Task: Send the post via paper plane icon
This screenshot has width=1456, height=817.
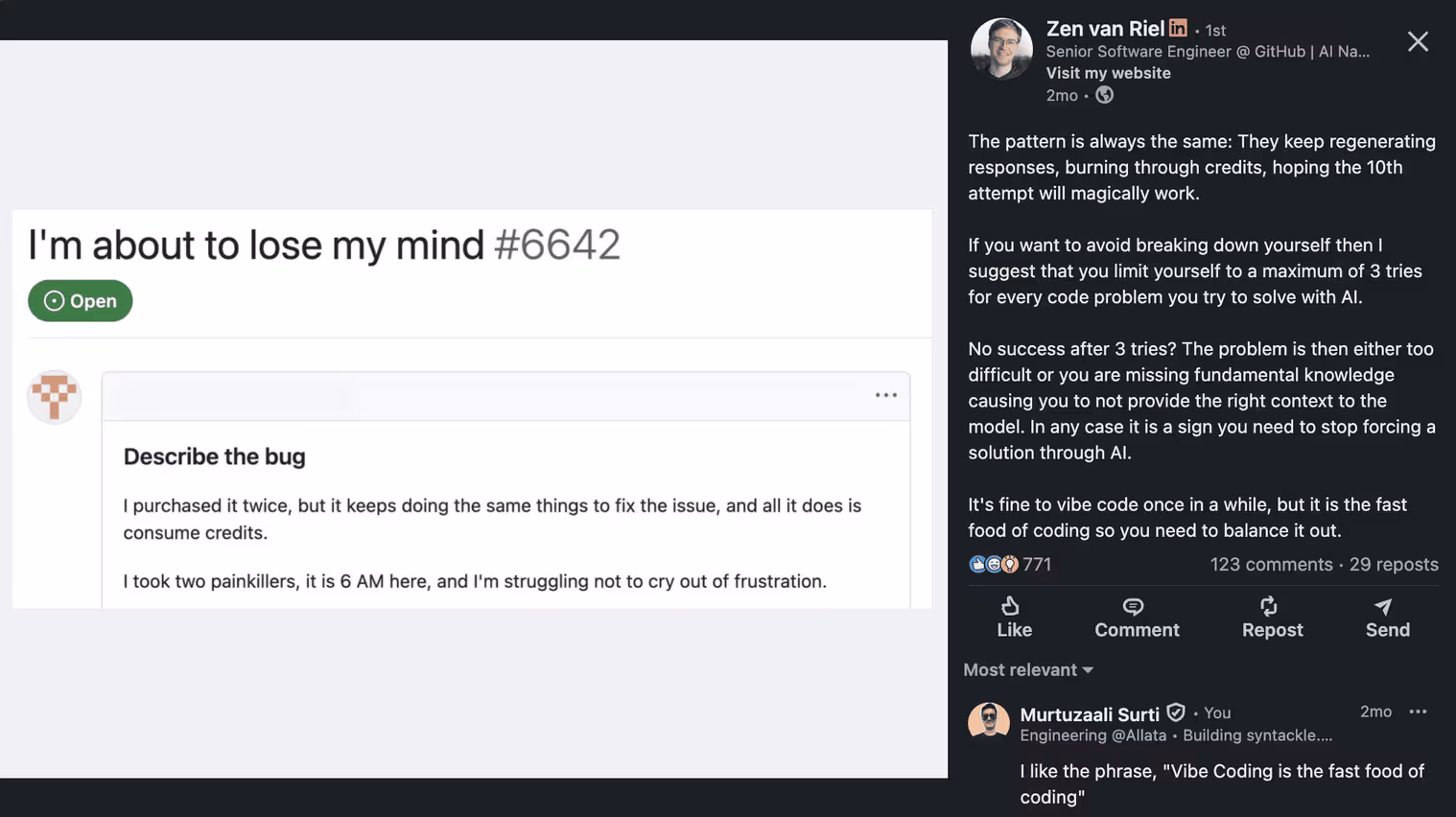Action: coord(1387,618)
